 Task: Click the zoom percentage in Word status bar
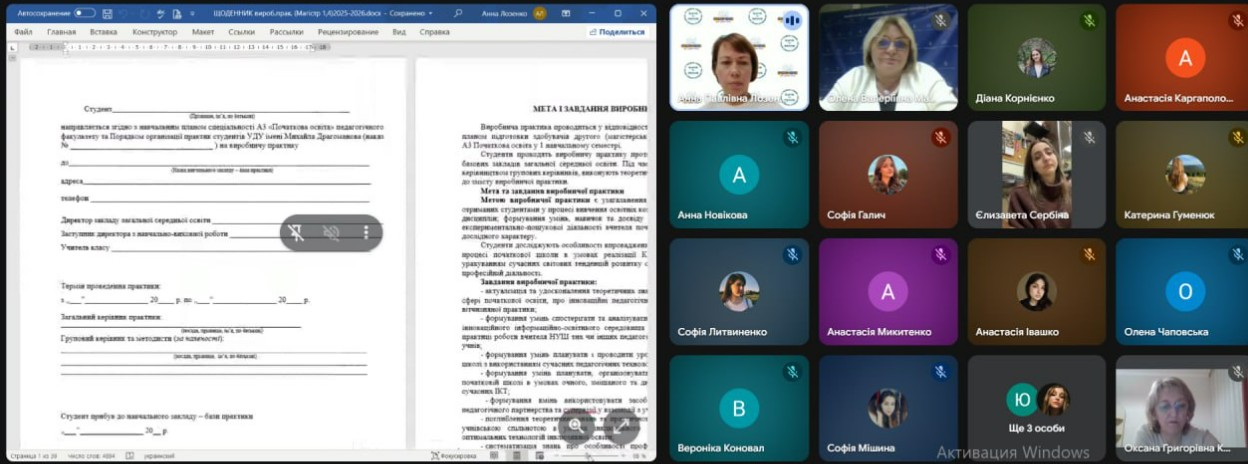637,455
